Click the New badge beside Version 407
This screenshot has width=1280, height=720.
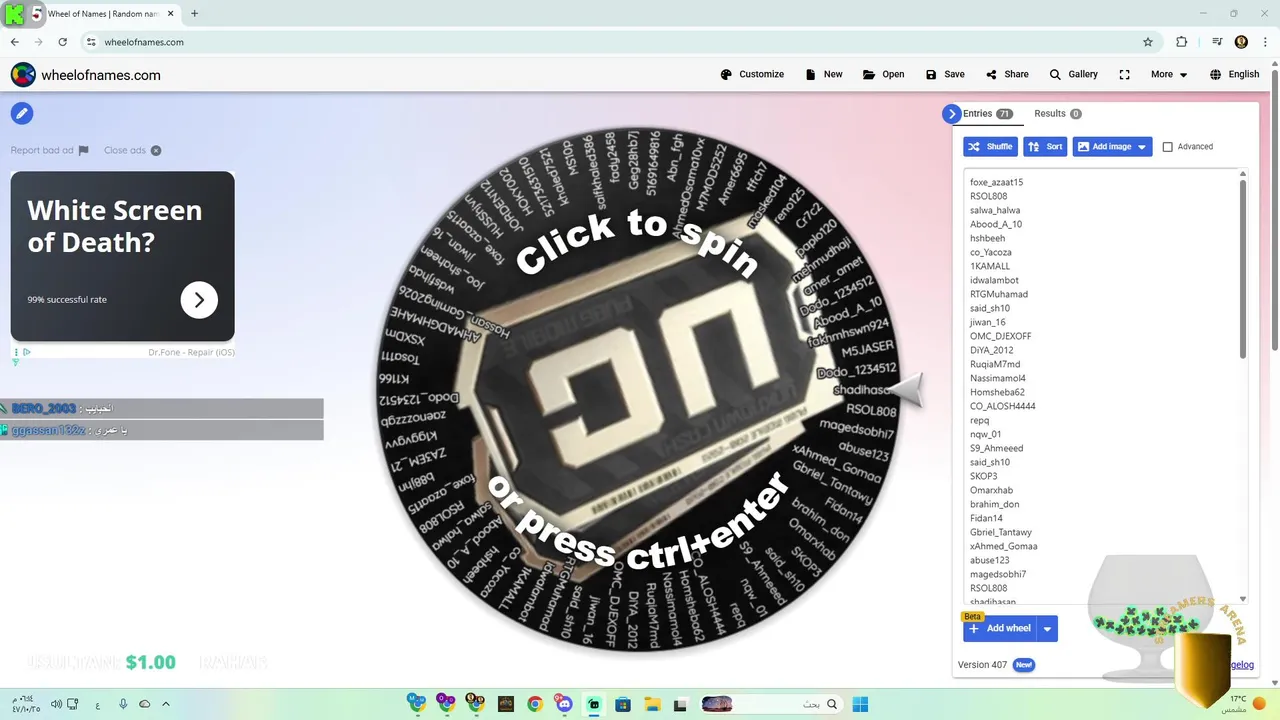[x=1023, y=665]
